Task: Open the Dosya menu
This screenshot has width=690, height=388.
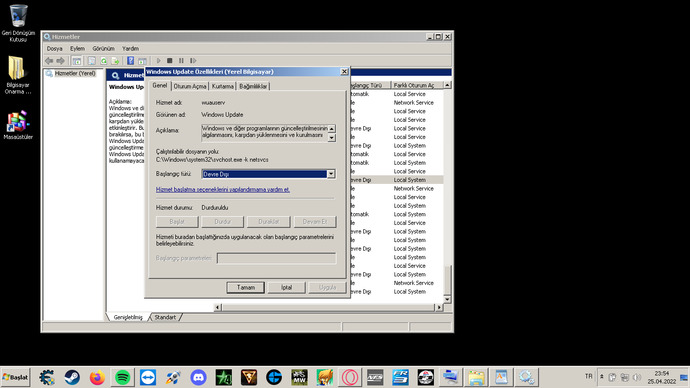Action: pos(55,48)
